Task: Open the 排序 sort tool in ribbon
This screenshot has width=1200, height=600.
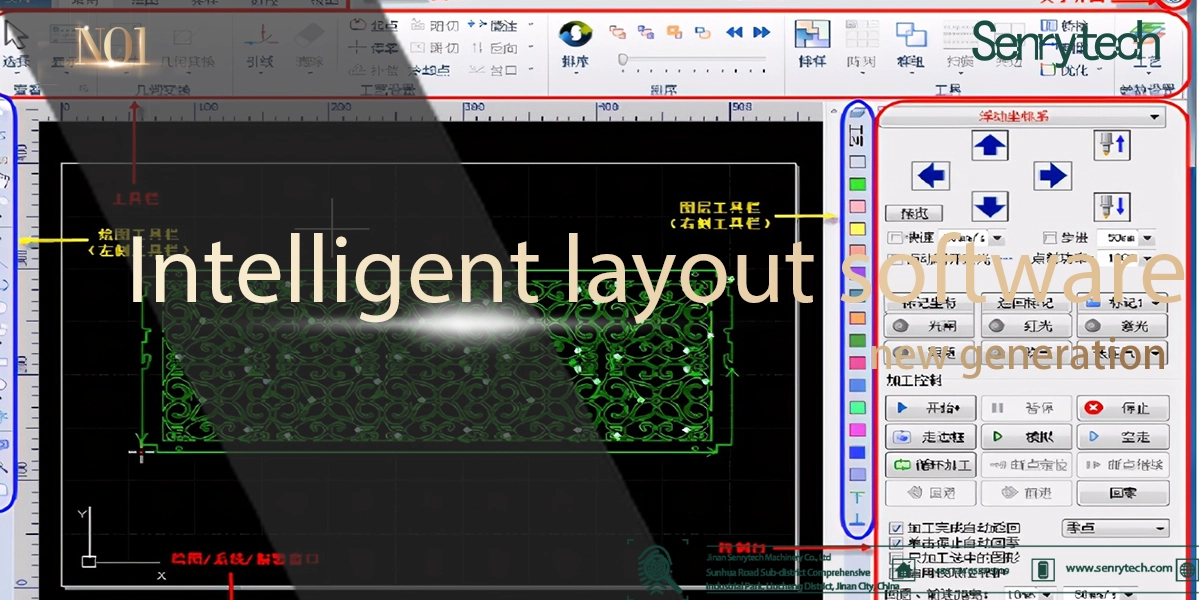Action: (575, 45)
